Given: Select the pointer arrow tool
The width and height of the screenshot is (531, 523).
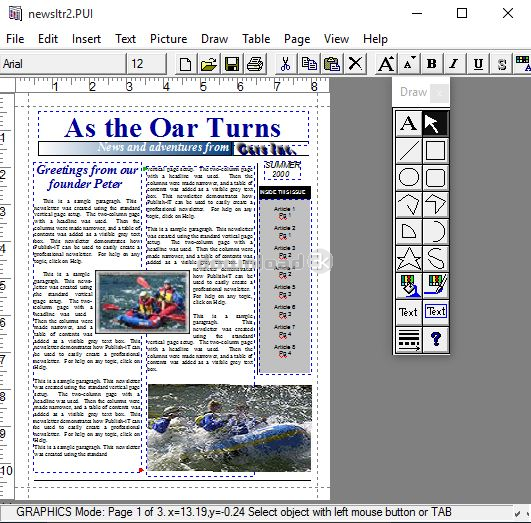Looking at the screenshot, I should (436, 123).
